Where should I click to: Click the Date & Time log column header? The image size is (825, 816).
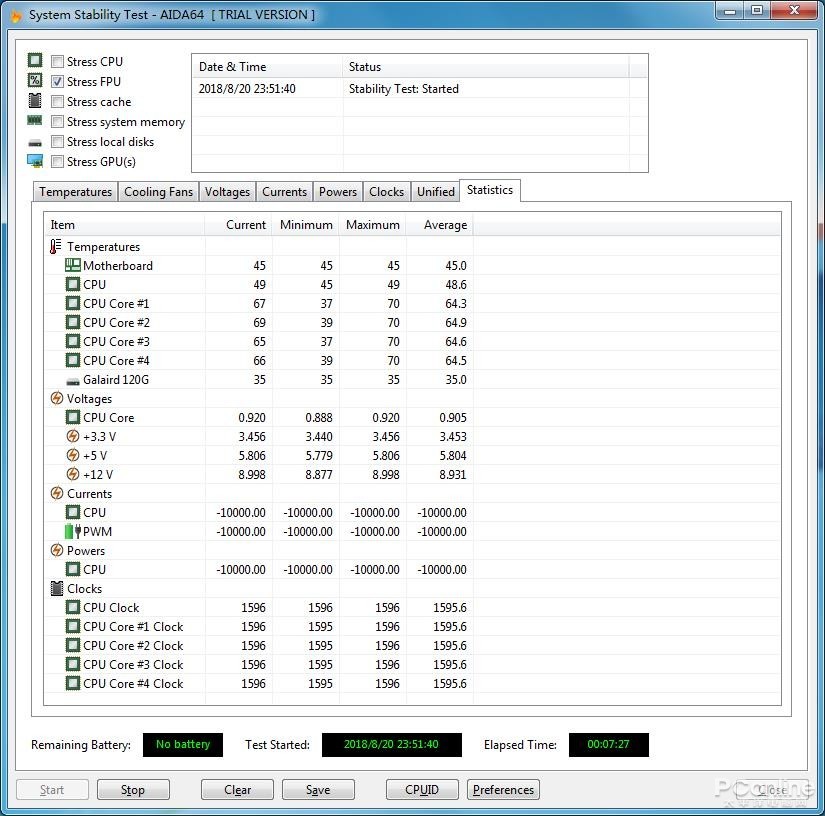(267, 67)
